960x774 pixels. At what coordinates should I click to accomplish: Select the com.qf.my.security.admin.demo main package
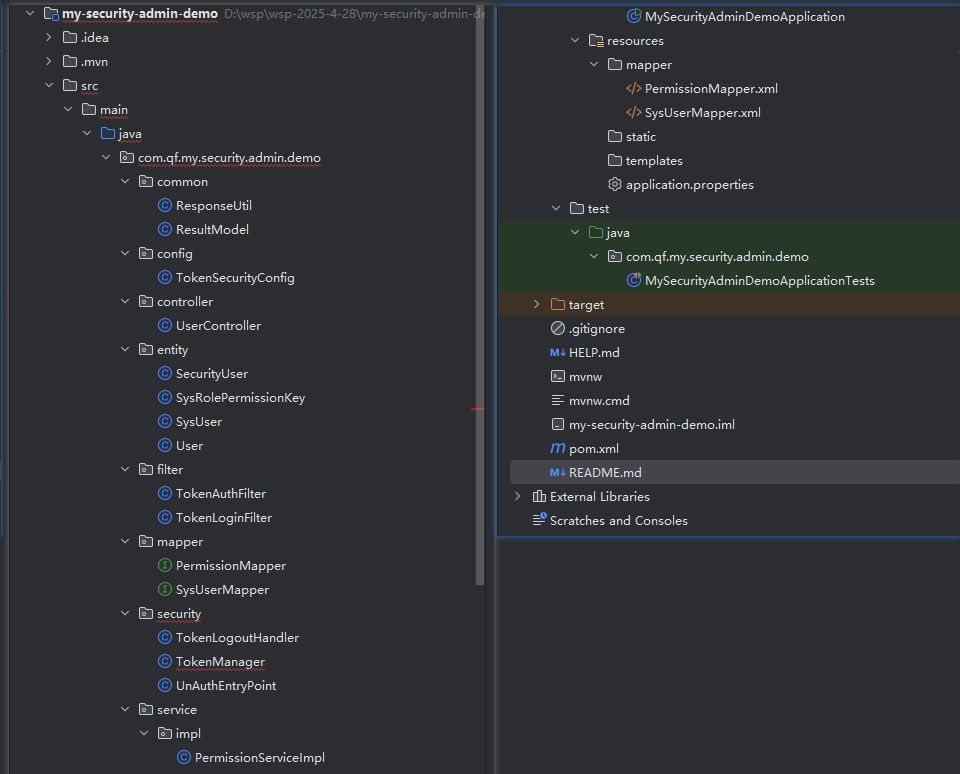[229, 157]
